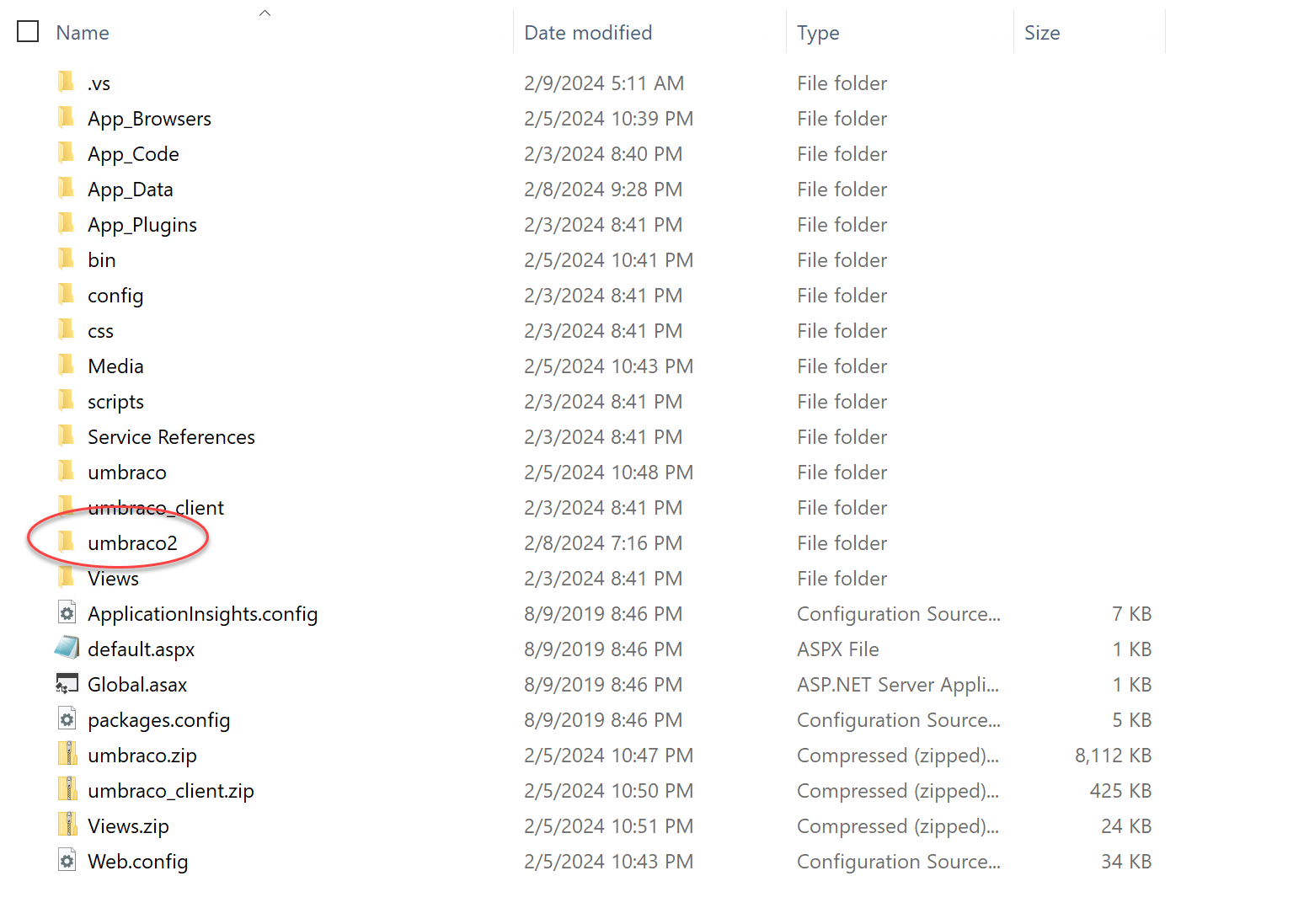Select the folder name Media
This screenshot has height=924, width=1304.
click(115, 366)
